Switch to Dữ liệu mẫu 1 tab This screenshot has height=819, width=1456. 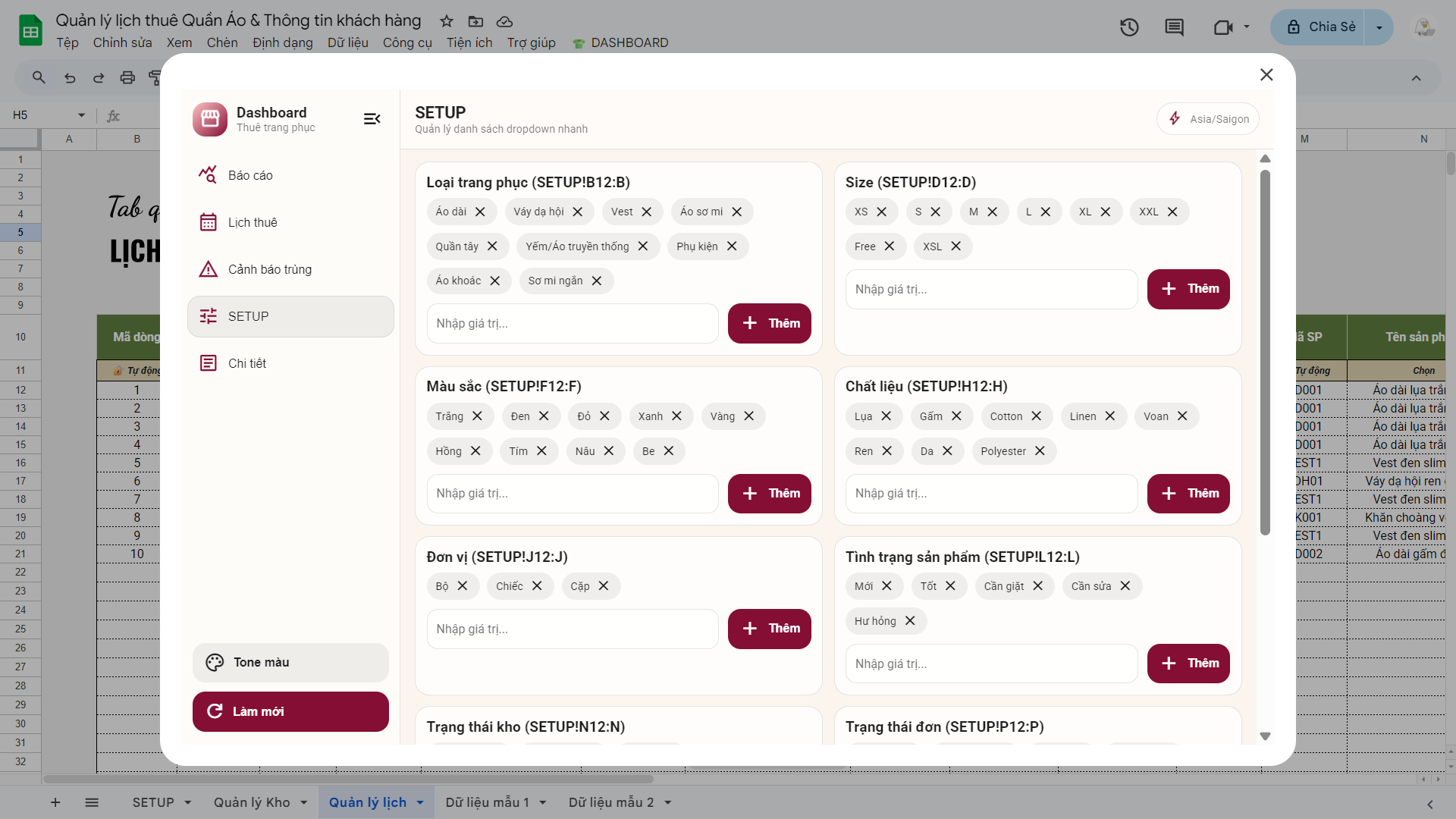pos(487,802)
